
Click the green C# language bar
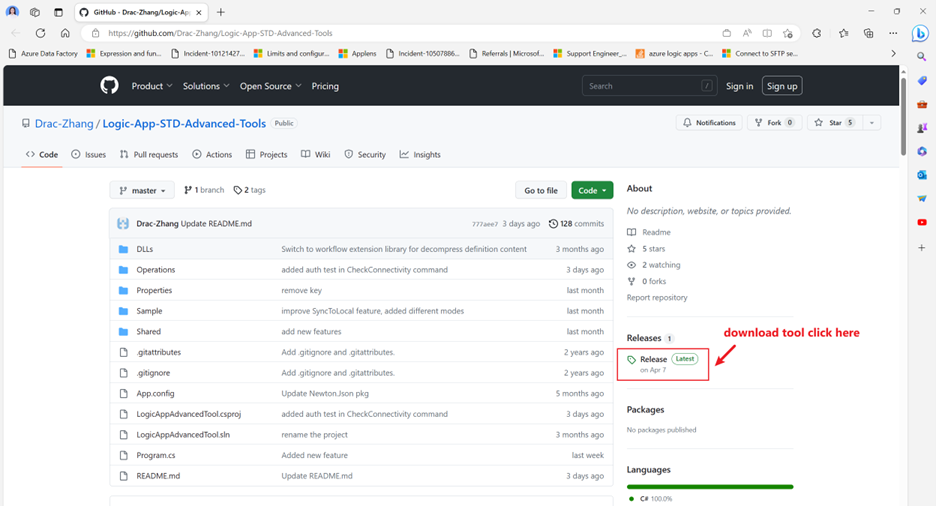[710, 487]
